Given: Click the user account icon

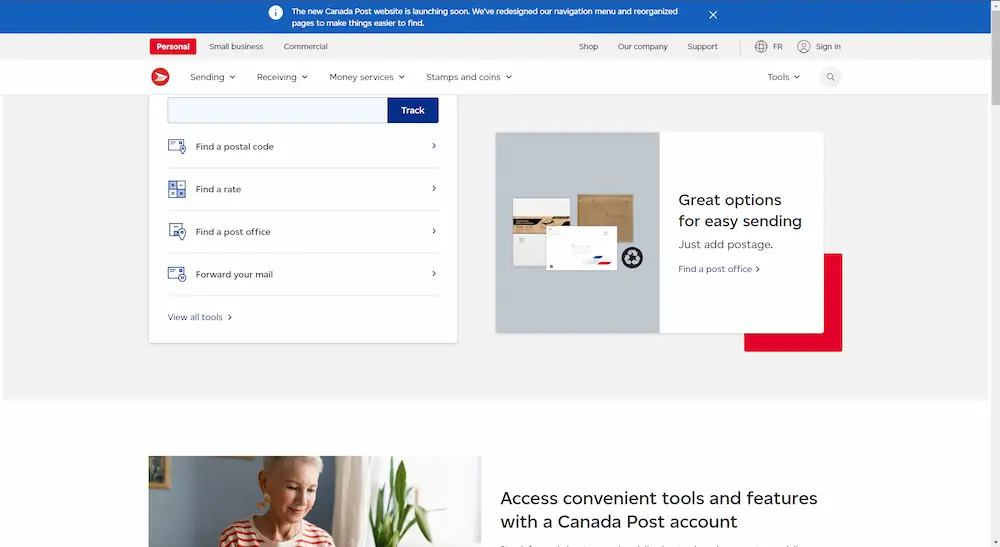Looking at the screenshot, I should click(804, 47).
